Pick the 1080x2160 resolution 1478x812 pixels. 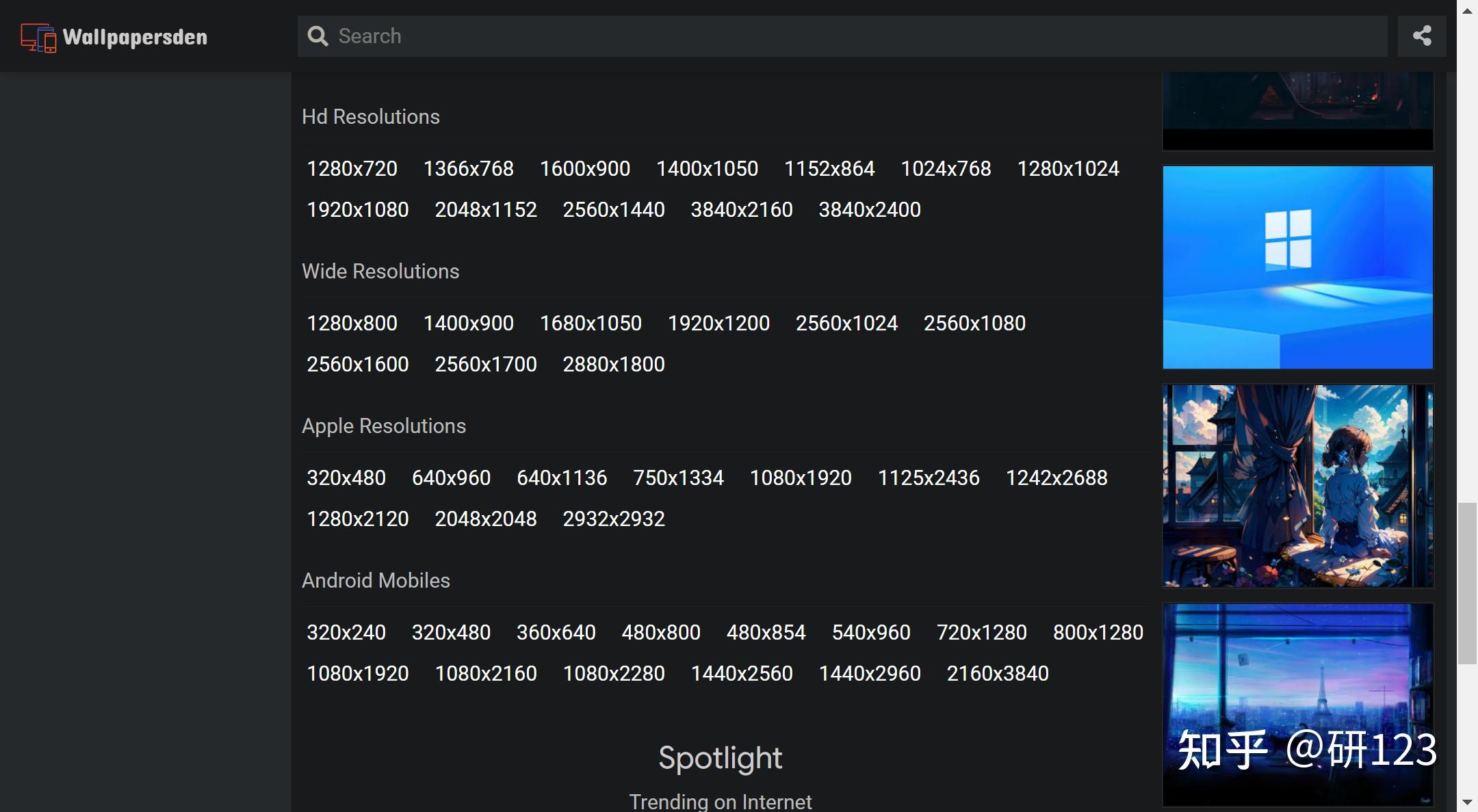[x=486, y=674]
